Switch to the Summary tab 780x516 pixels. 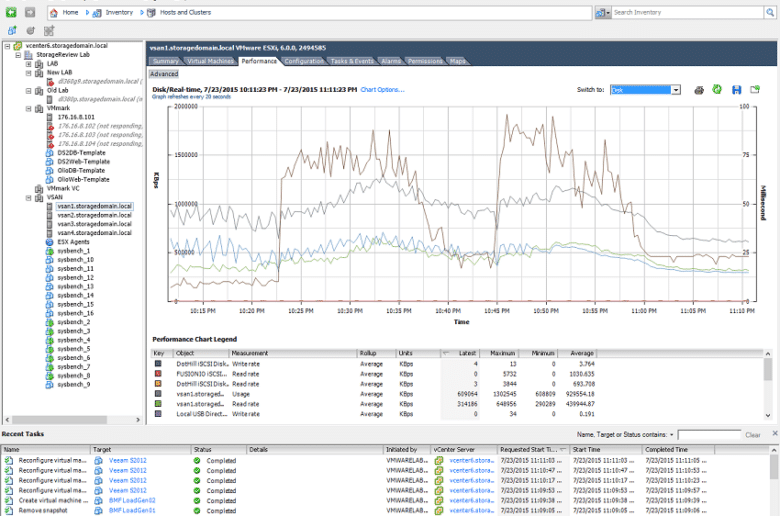click(165, 61)
